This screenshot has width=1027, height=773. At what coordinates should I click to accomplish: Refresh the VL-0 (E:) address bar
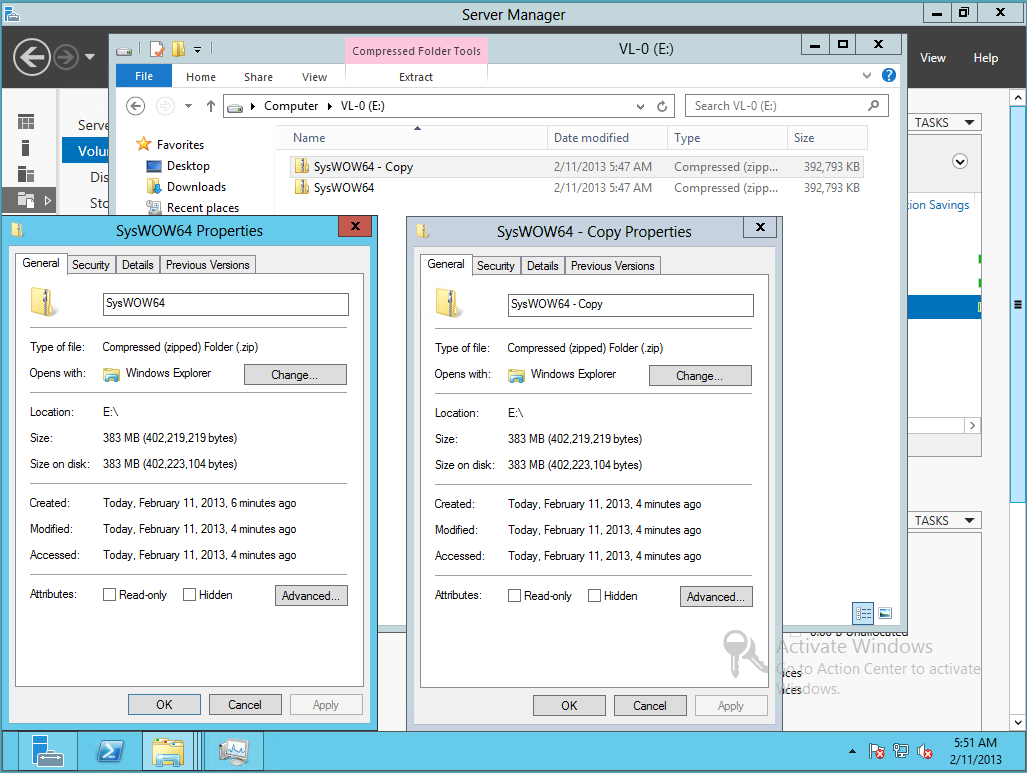coord(662,106)
